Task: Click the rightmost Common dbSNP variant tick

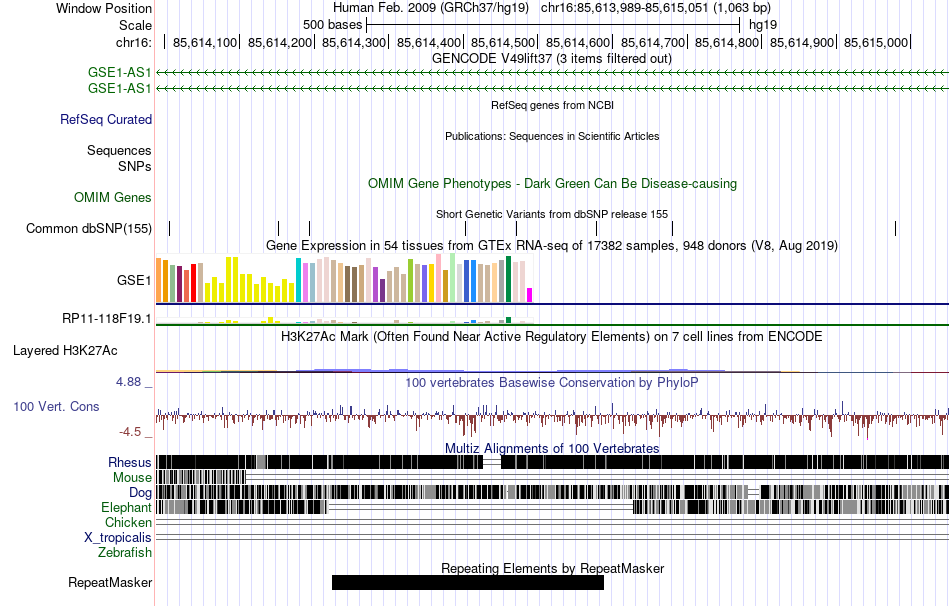Action: pos(895,228)
